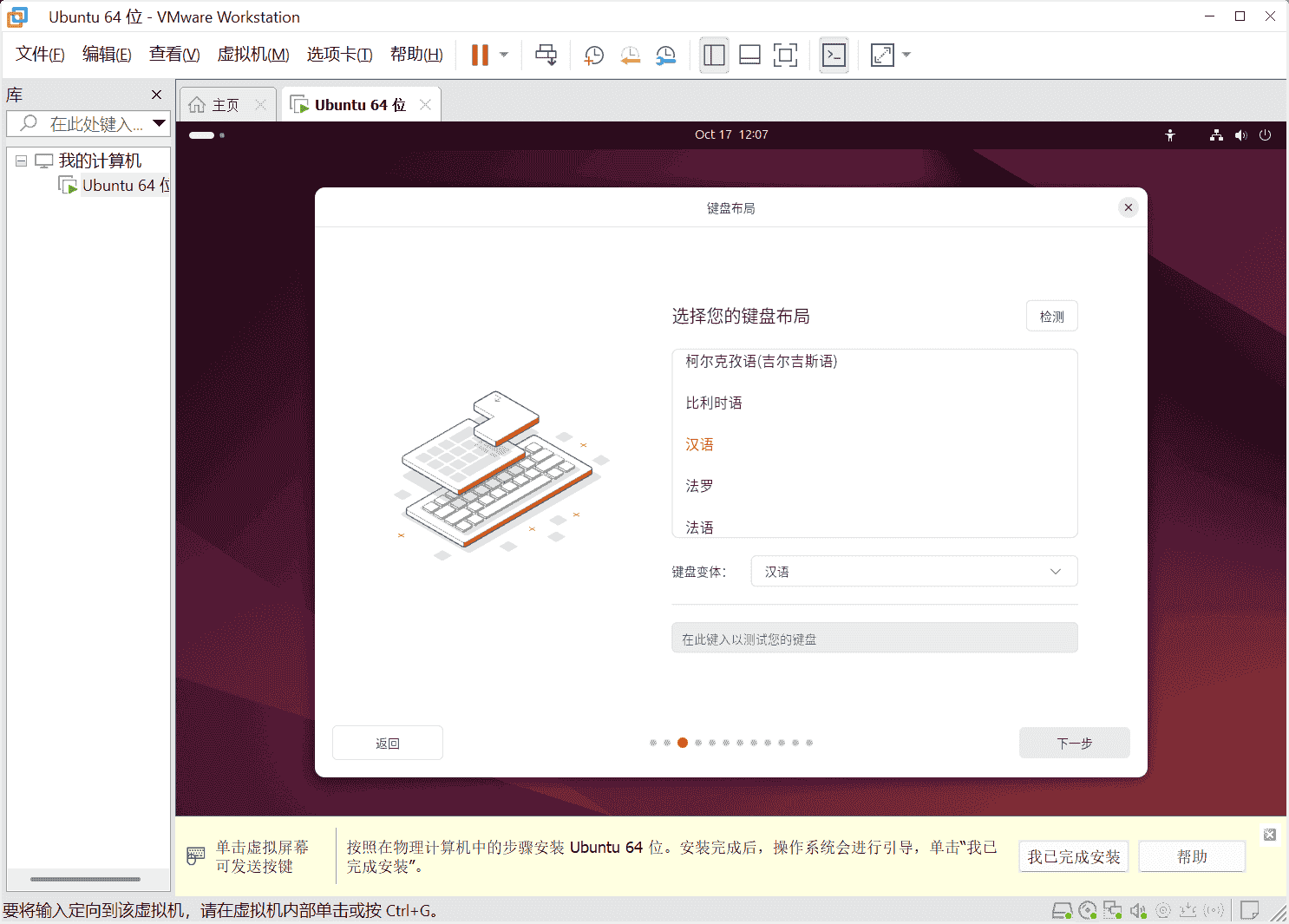
Task: Open the 键盘变体 dropdown
Action: (x=914, y=572)
